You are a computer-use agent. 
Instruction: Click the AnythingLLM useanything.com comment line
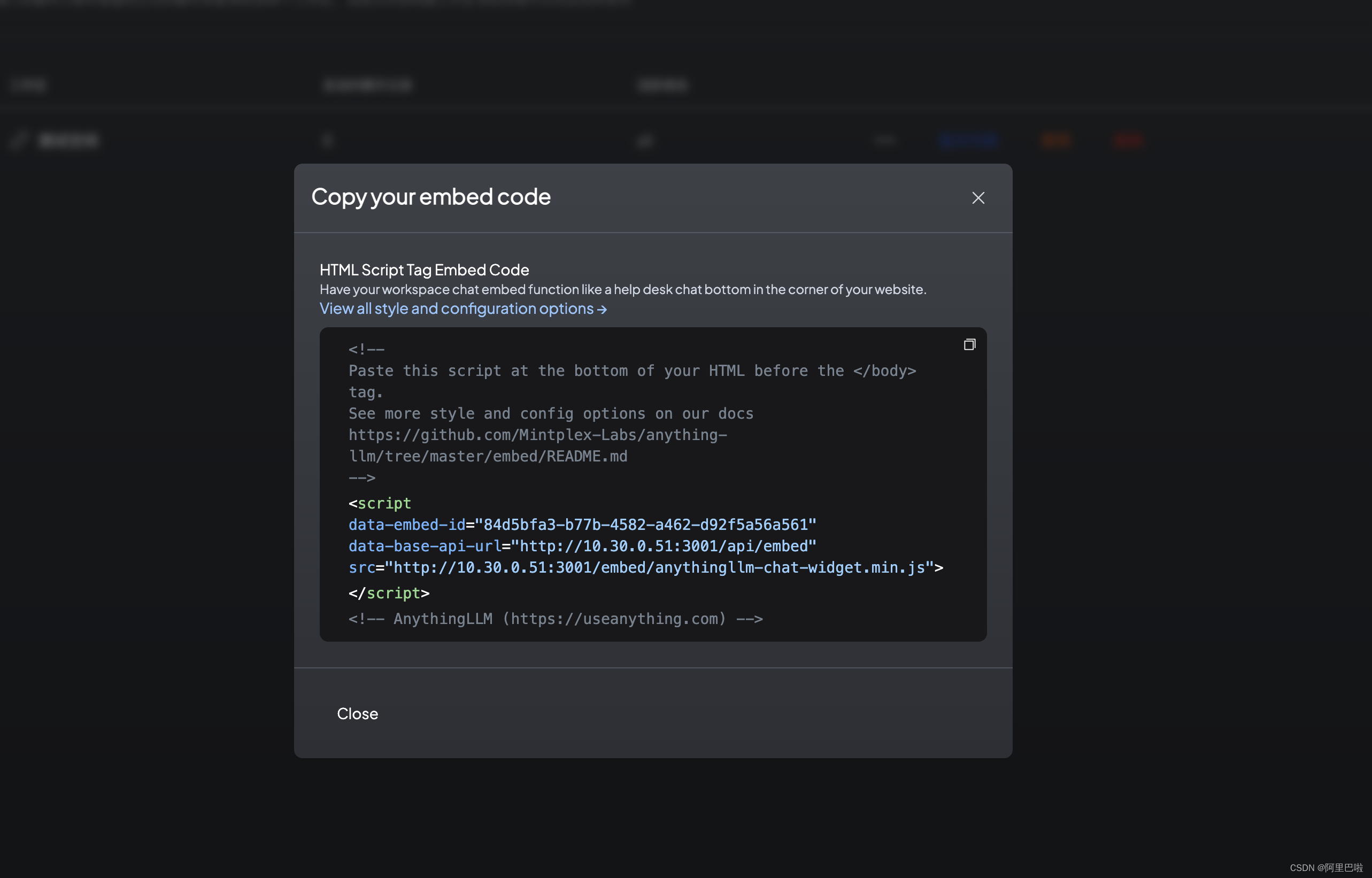555,619
